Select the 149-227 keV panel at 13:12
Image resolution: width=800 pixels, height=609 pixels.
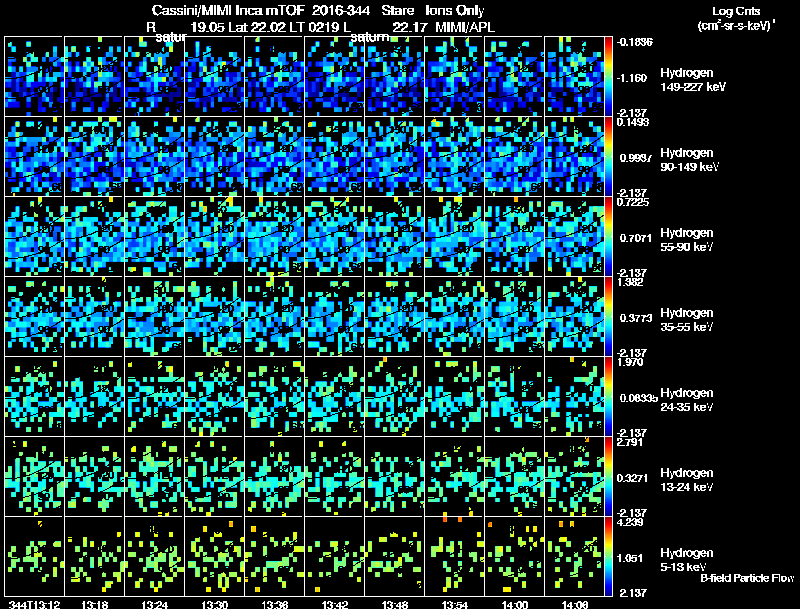click(x=34, y=77)
